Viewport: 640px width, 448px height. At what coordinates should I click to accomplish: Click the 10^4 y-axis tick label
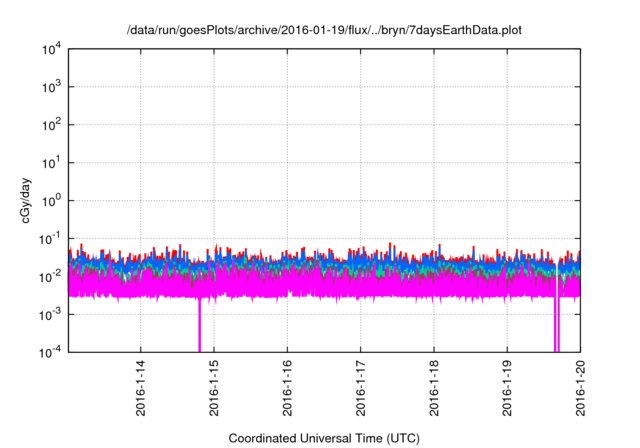(x=52, y=49)
